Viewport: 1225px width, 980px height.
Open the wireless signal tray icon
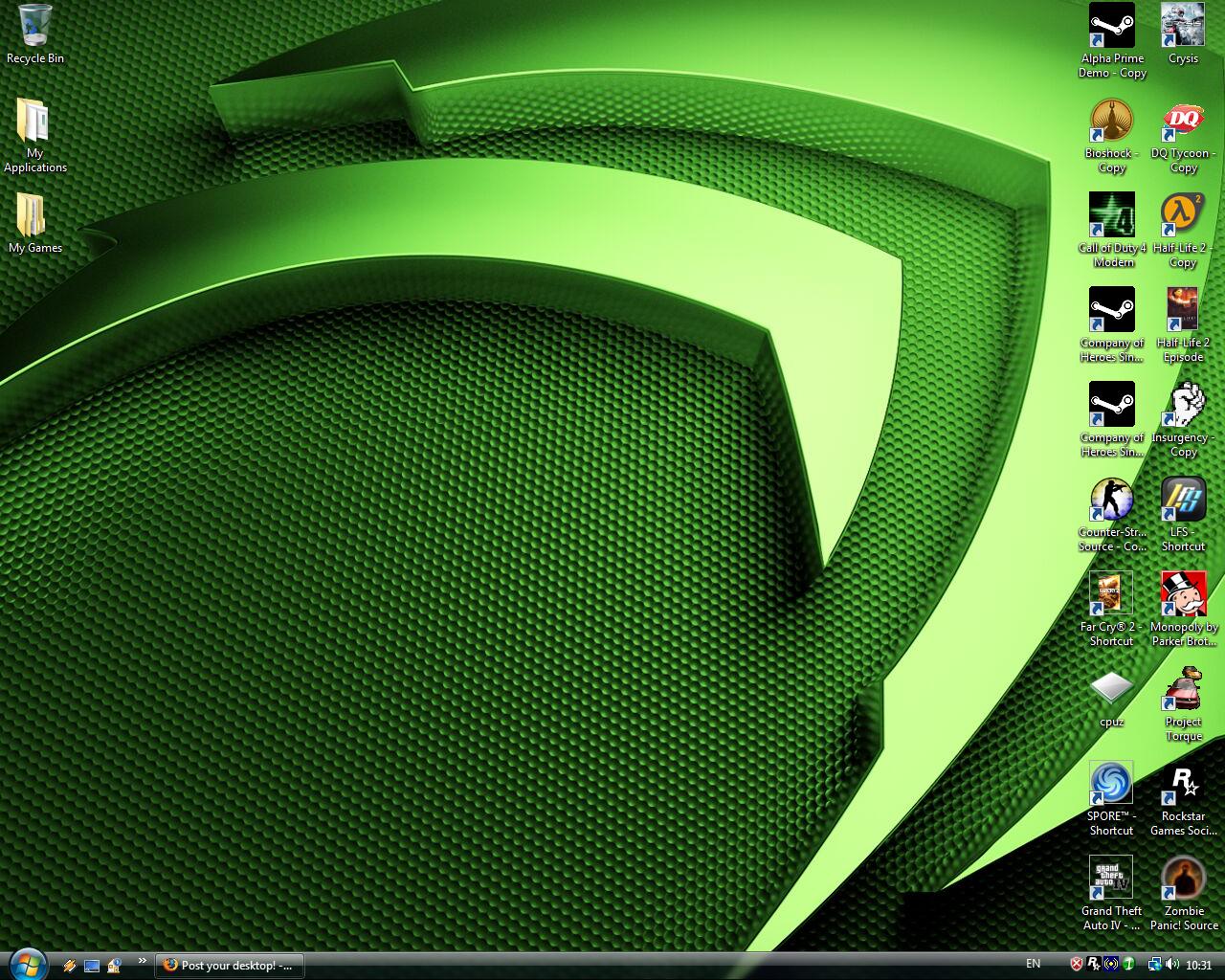1111,965
